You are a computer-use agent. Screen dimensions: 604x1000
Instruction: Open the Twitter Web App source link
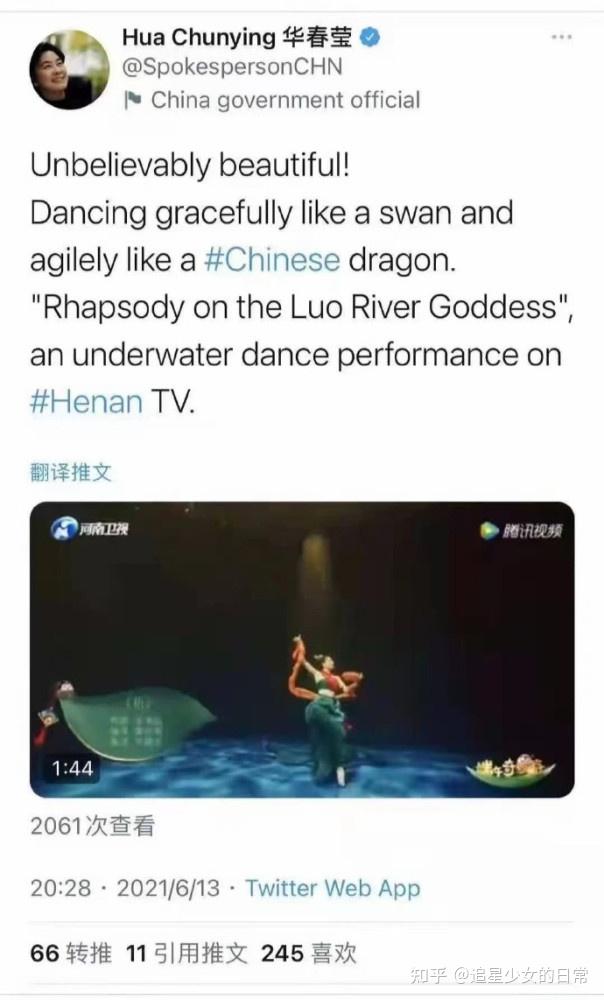tap(332, 888)
